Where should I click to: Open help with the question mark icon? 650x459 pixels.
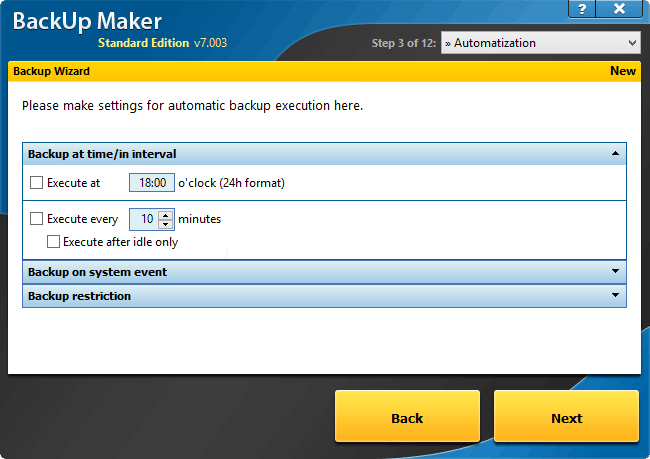[x=582, y=9]
